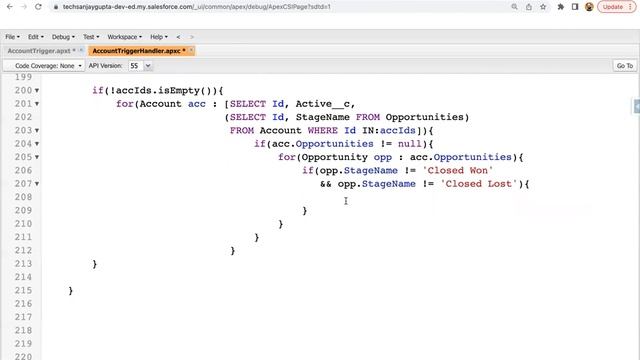Image resolution: width=640 pixels, height=360 pixels.
Task: Click 'Opportunity opp' on line 205
Action: [x=347, y=157]
